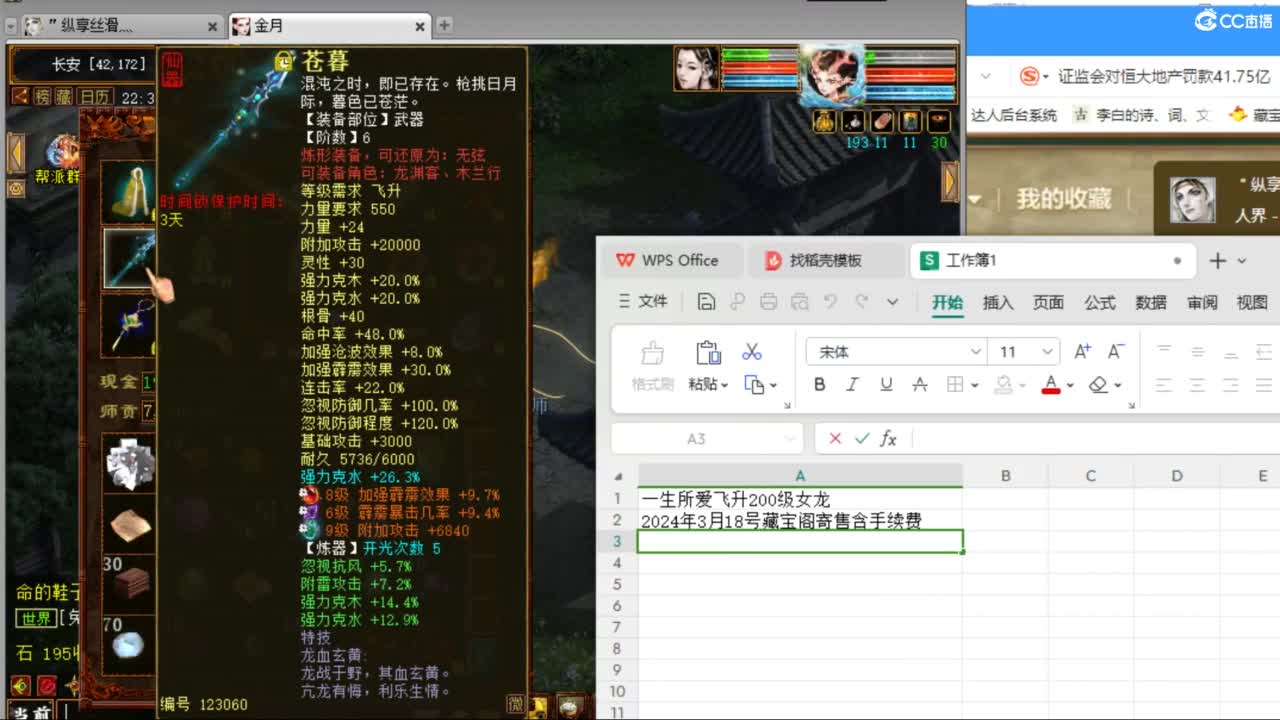Click the print preview icon in WPS
The image size is (1280, 720).
(x=799, y=301)
